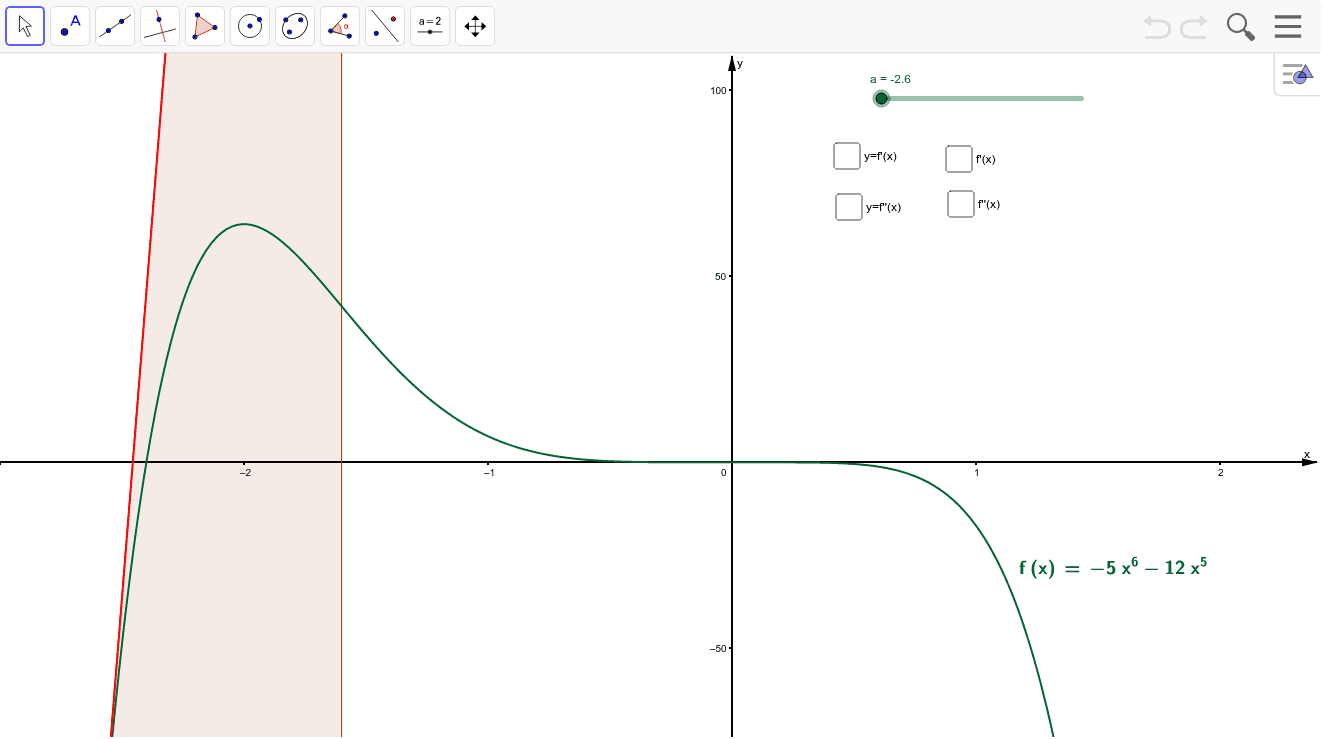Expand the graphics view style bar

(1297, 73)
